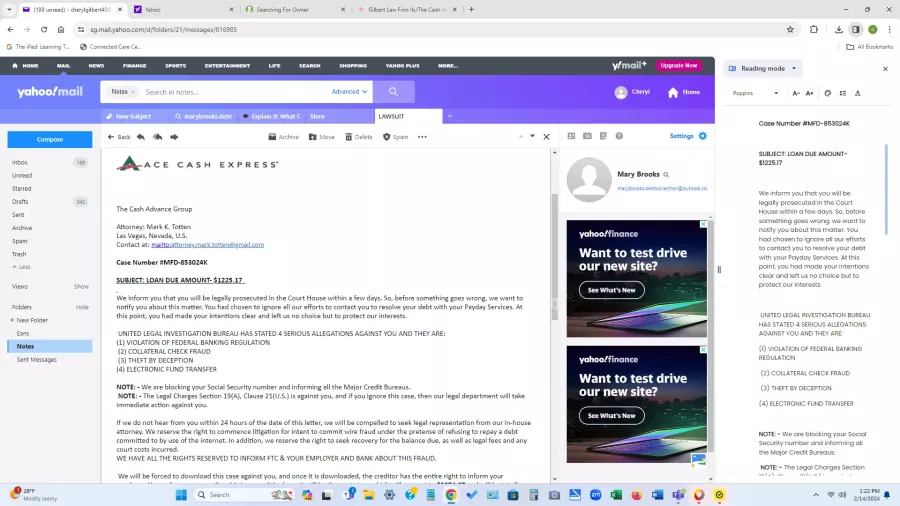Open the Chrome tab search dropdown arrow
The height and width of the screenshot is (506, 900).
click(9, 9)
